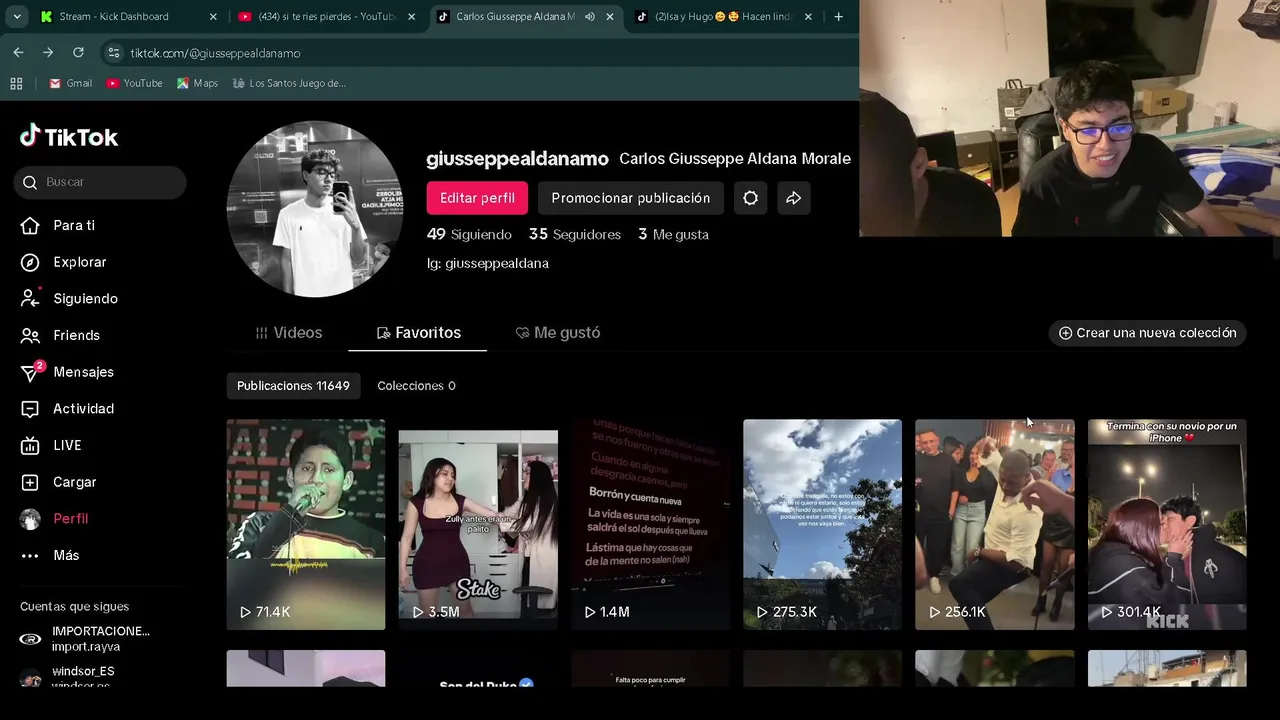
Task: Click Promocionar publicación button
Action: click(630, 198)
